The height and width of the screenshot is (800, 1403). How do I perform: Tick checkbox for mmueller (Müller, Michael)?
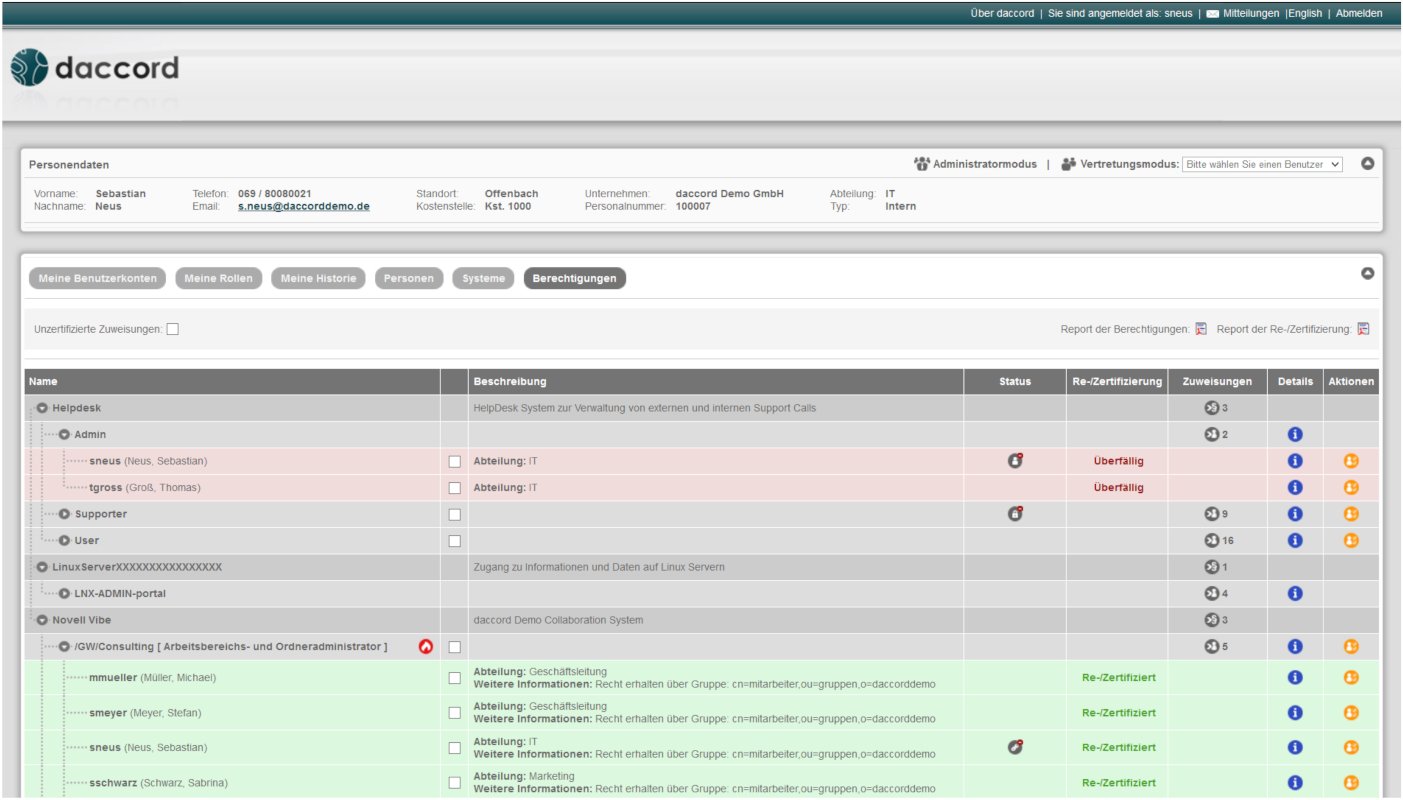point(455,678)
